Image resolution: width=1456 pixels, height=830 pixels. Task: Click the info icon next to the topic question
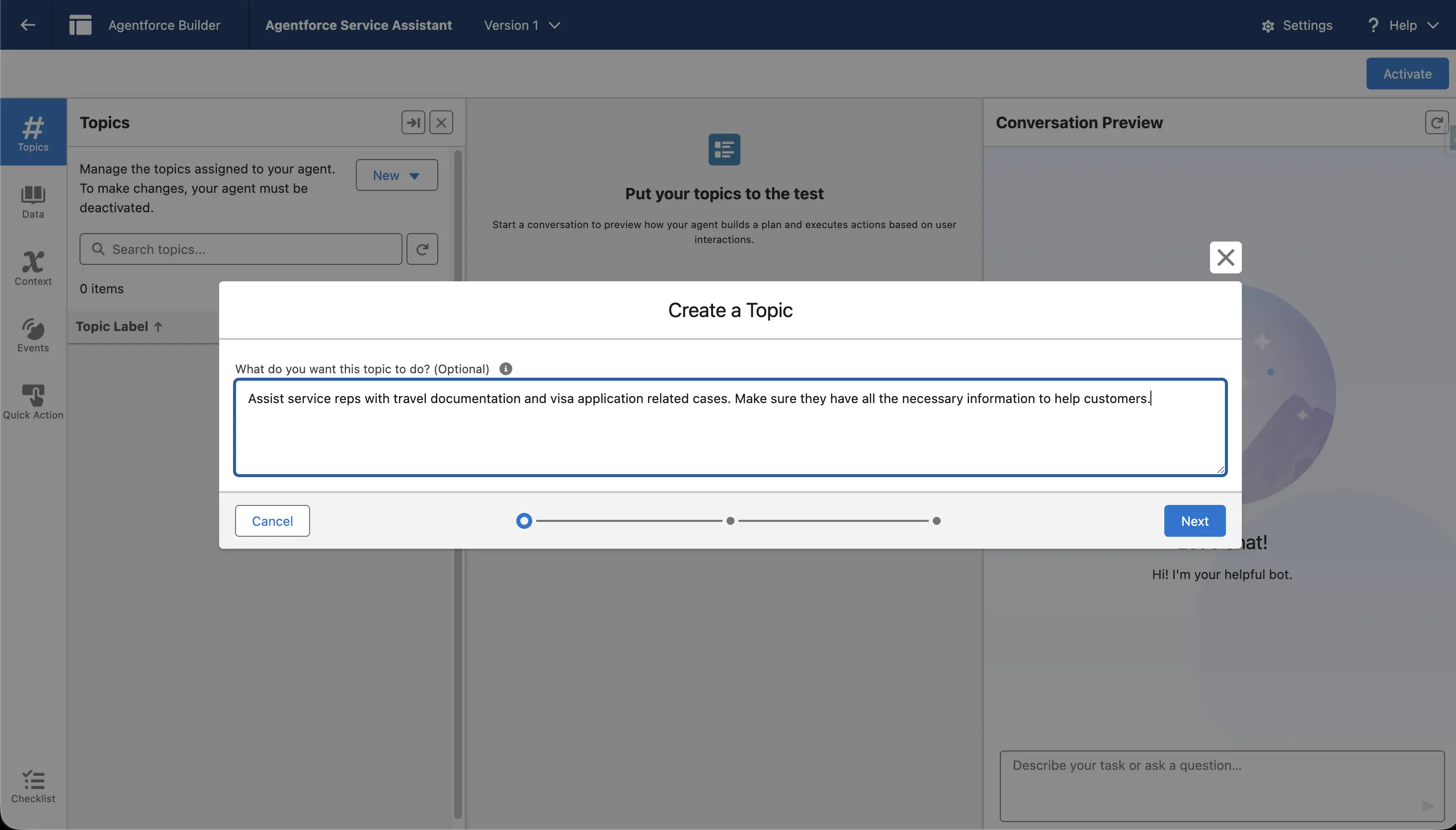(x=505, y=368)
